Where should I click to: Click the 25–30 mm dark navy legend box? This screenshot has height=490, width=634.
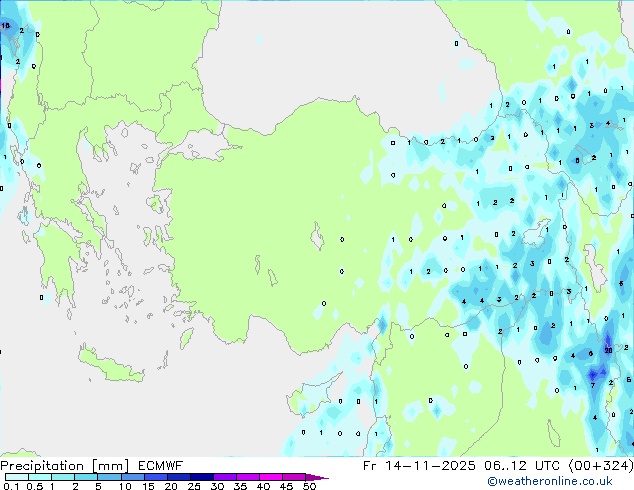click(x=201, y=477)
